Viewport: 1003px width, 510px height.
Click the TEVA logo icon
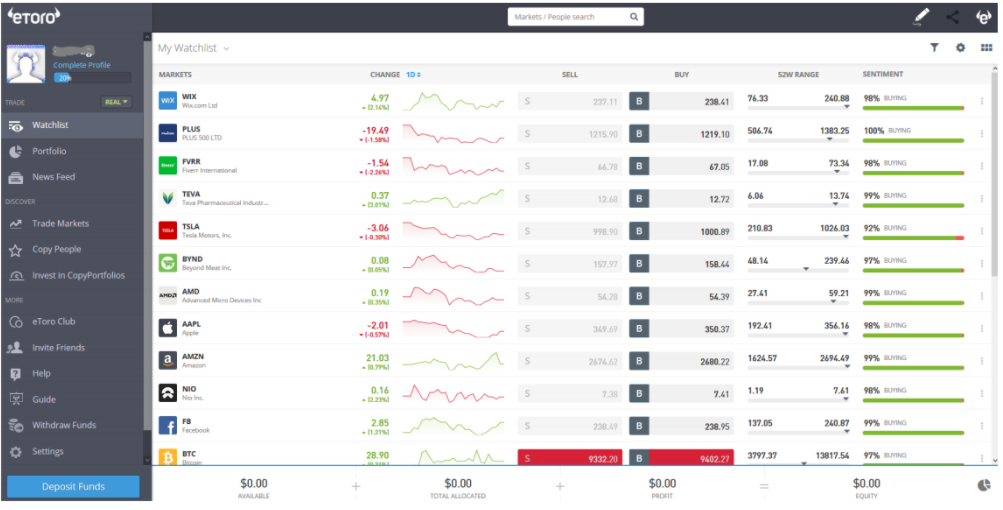168,198
